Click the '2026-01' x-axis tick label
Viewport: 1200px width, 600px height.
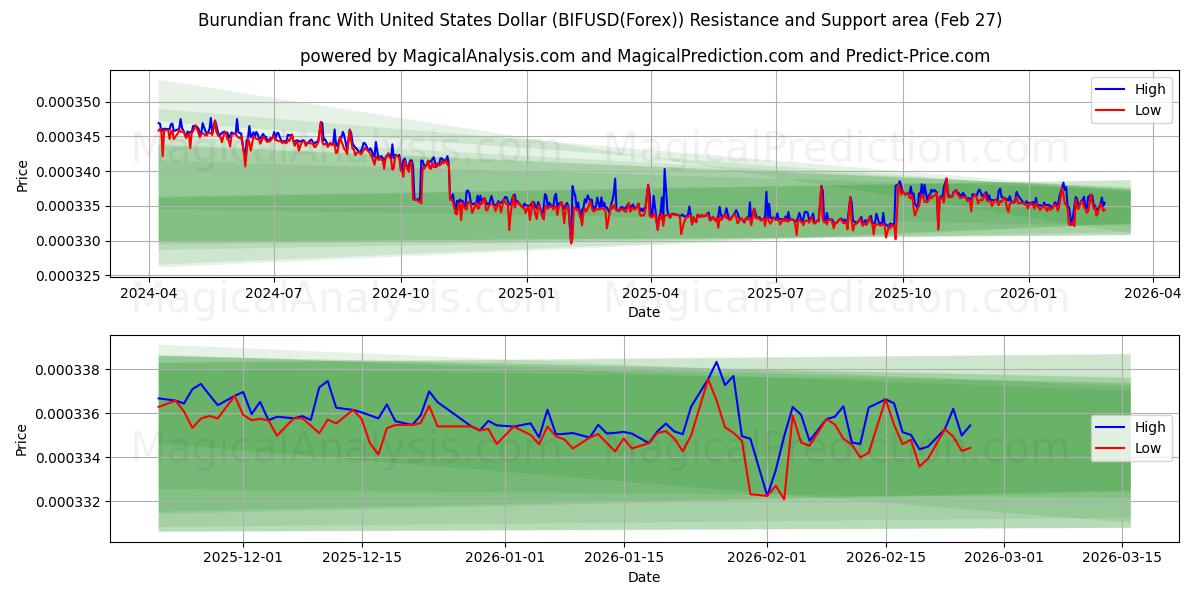coord(1028,294)
